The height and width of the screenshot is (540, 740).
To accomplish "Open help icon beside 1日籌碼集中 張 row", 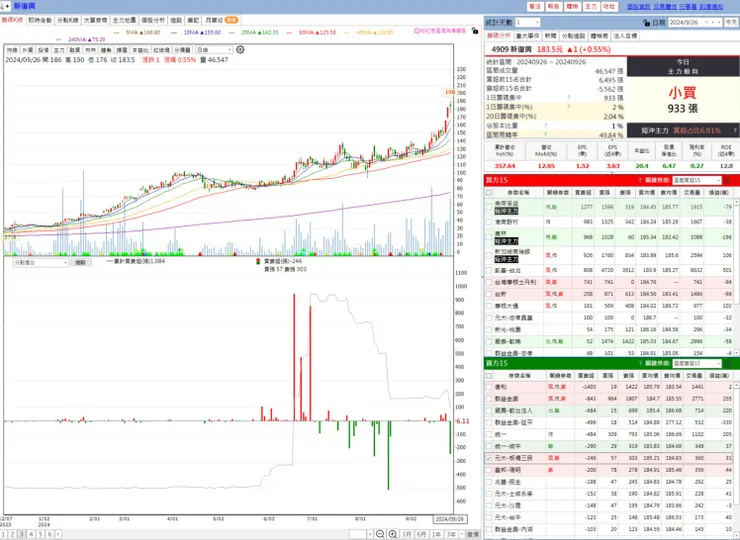I will click(568, 98).
